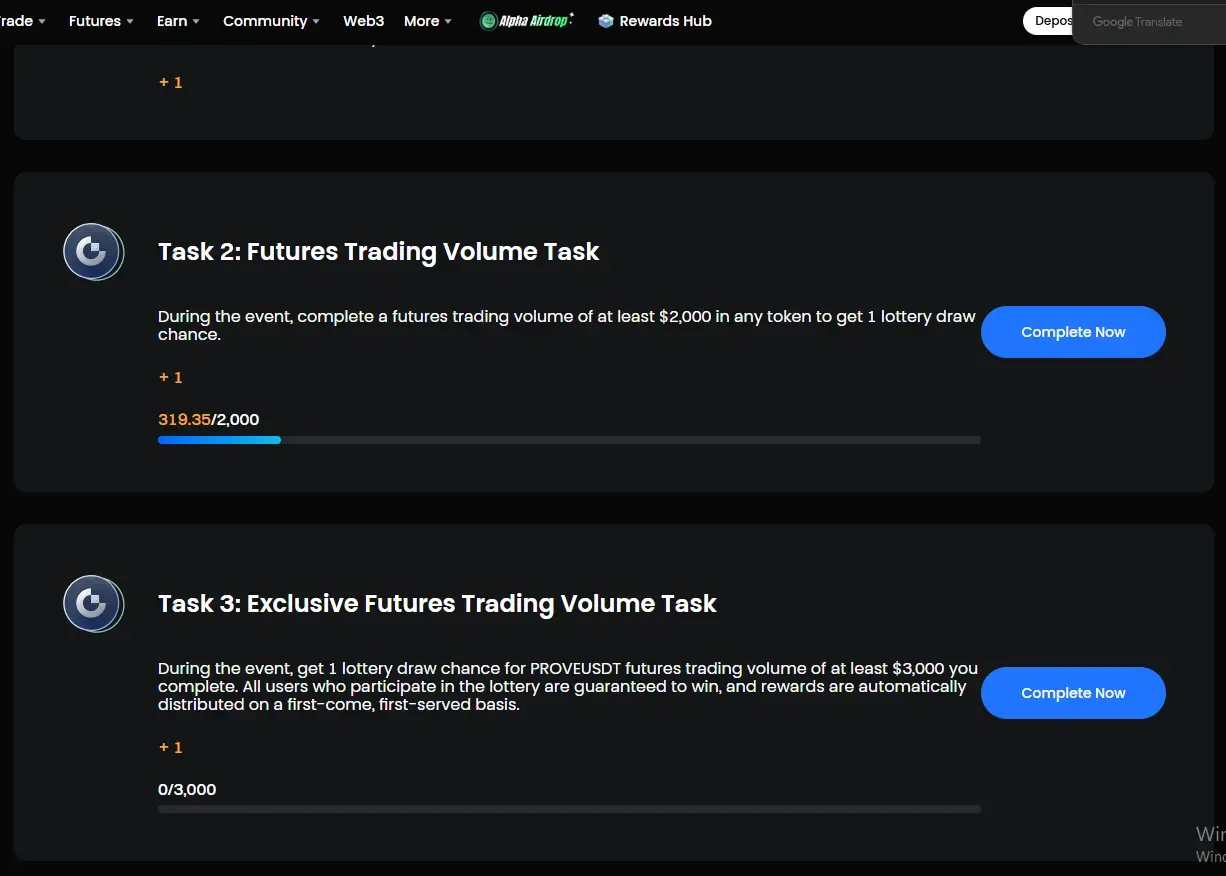Click Complete Now for Task 3
This screenshot has width=1226, height=876.
(x=1073, y=693)
